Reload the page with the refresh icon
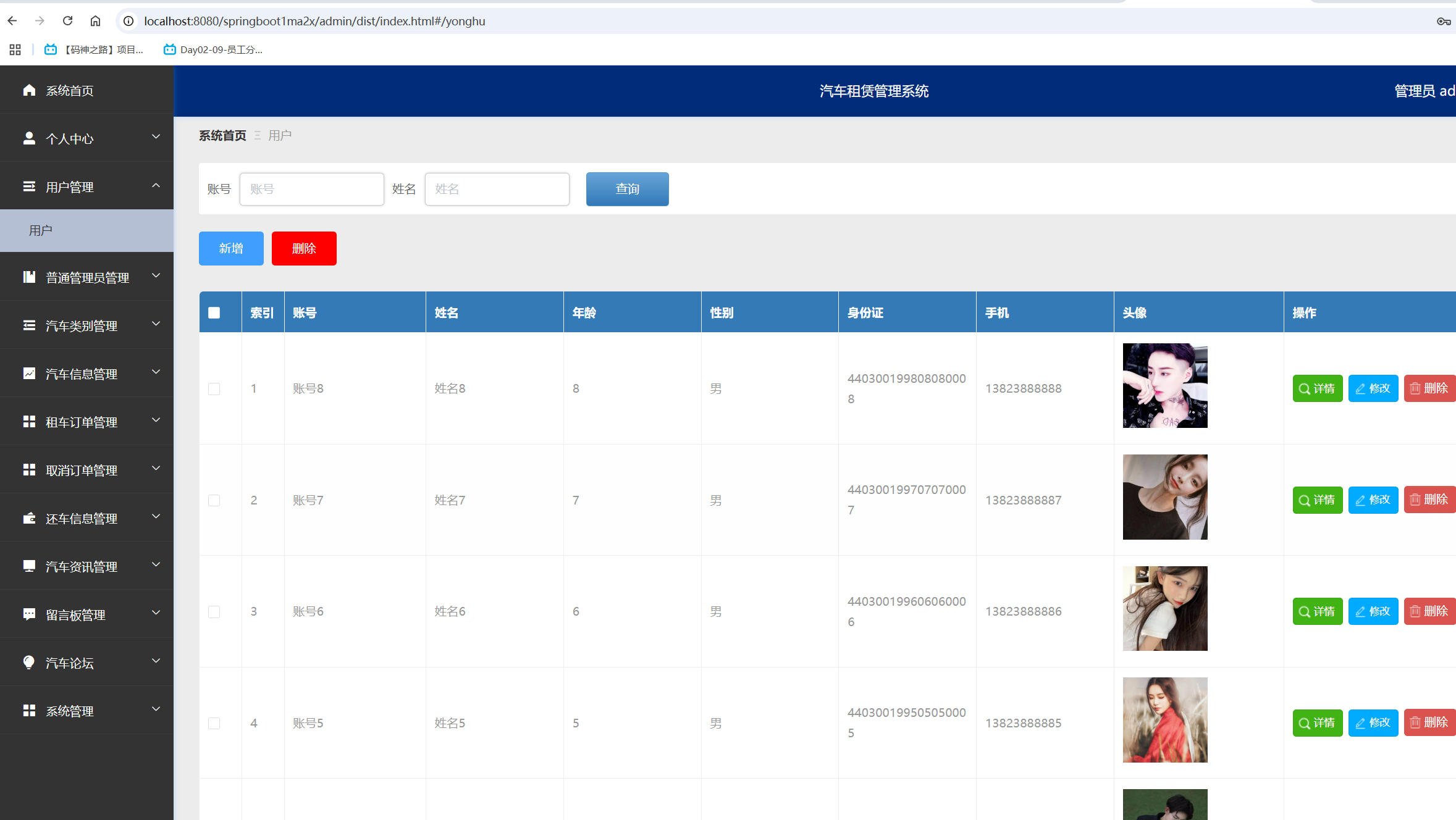This screenshot has height=820, width=1456. pyautogui.click(x=68, y=21)
